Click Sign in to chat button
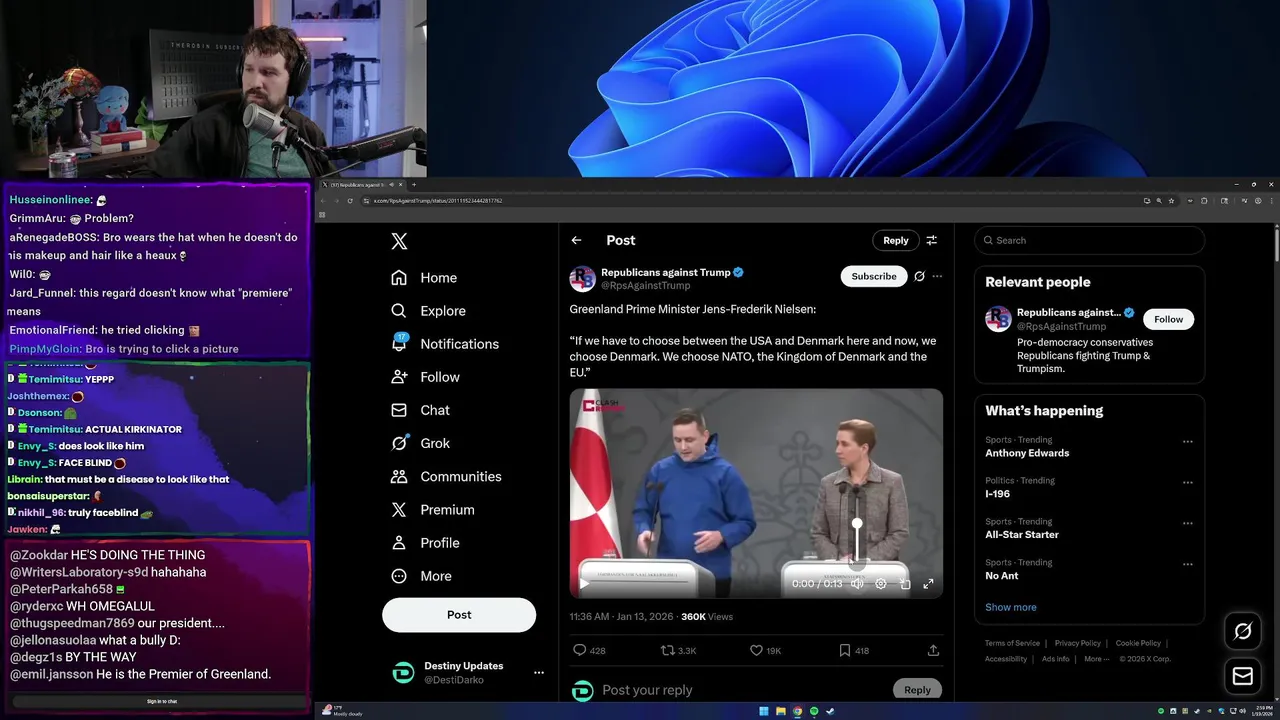 (162, 701)
